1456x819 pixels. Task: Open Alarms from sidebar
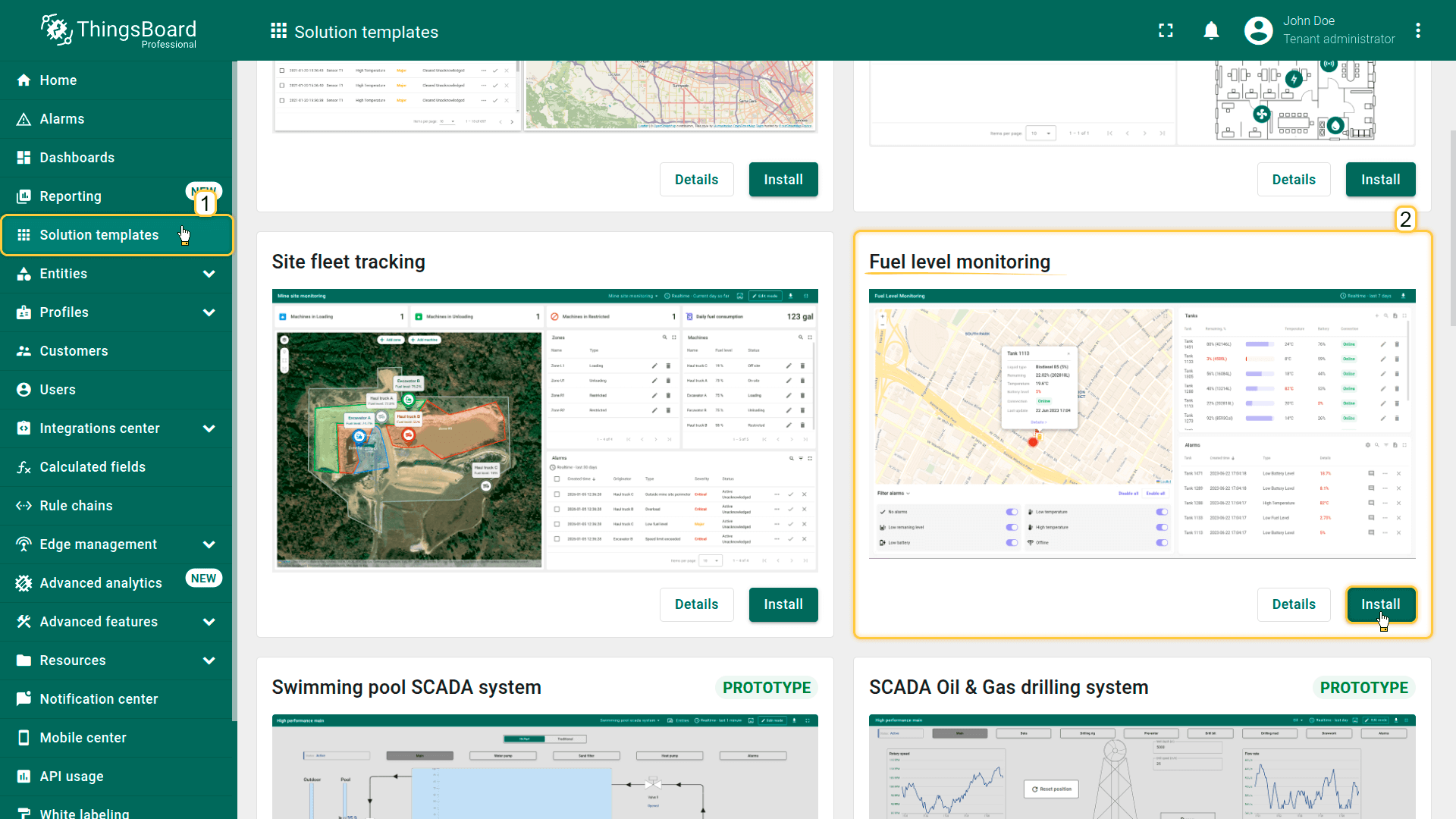(x=62, y=119)
